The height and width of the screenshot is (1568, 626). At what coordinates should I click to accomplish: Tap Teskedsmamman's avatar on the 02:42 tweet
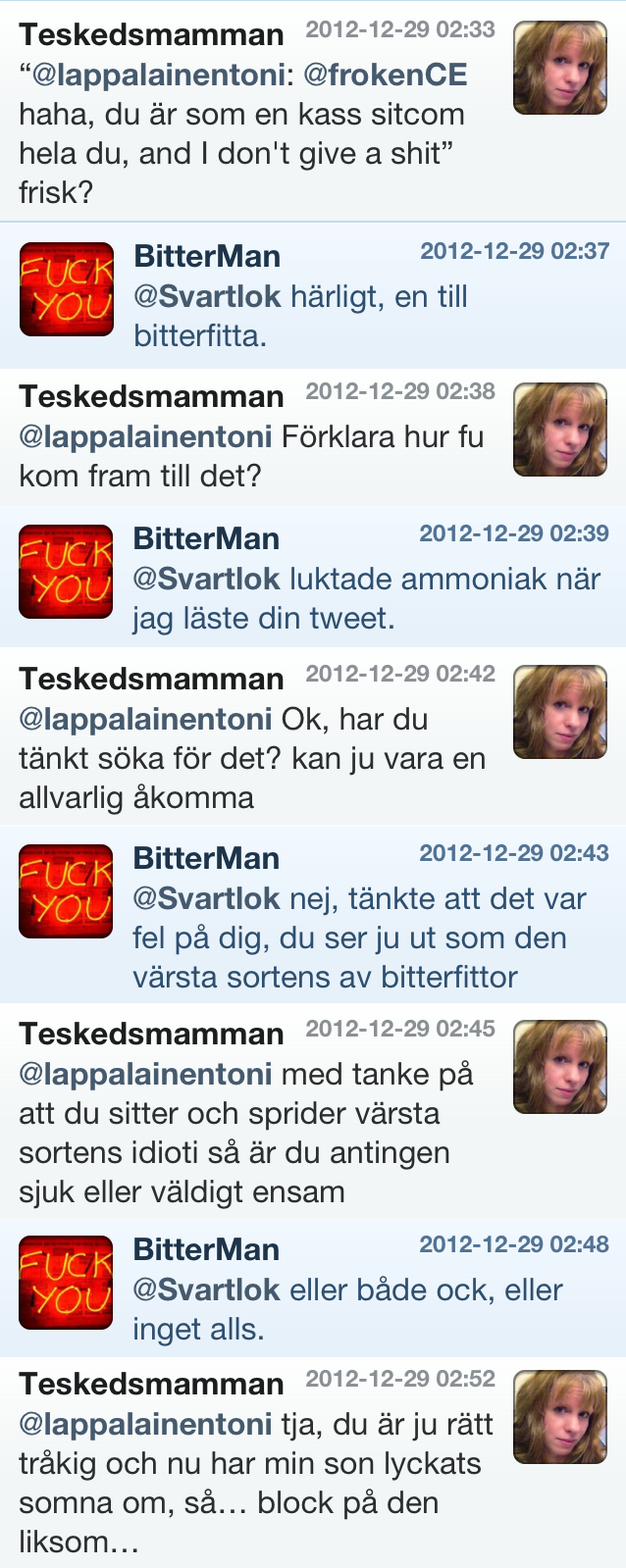point(559,712)
